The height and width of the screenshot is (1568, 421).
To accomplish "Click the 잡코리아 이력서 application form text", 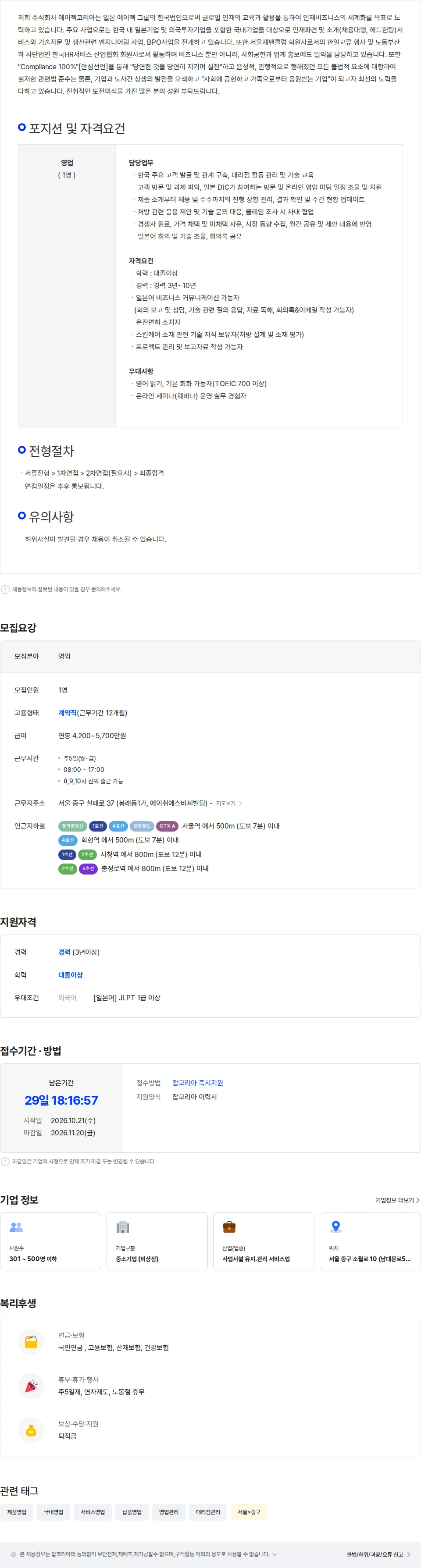I will point(194,1097).
